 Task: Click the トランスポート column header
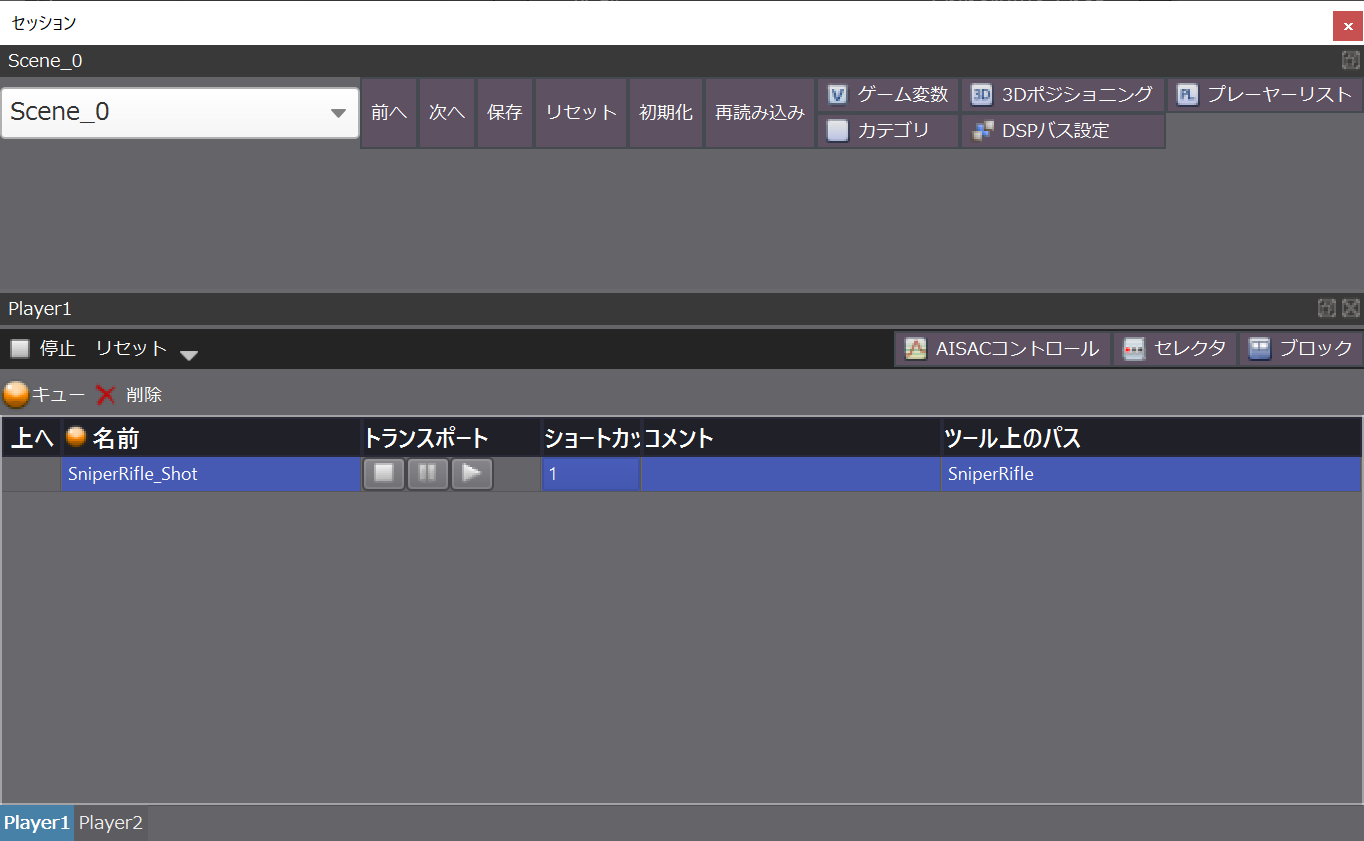[x=451, y=438]
